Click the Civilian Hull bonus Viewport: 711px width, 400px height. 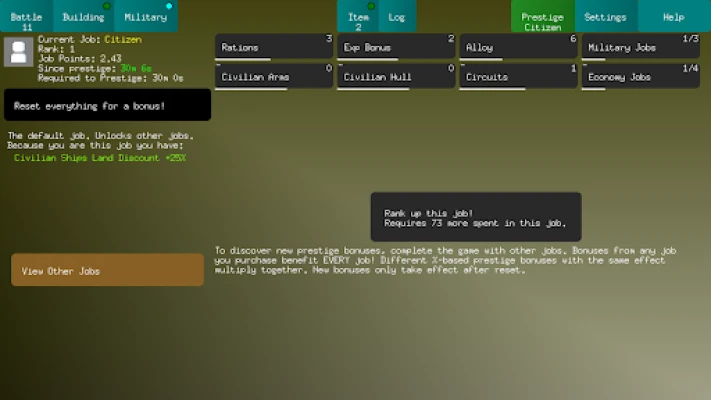point(397,76)
